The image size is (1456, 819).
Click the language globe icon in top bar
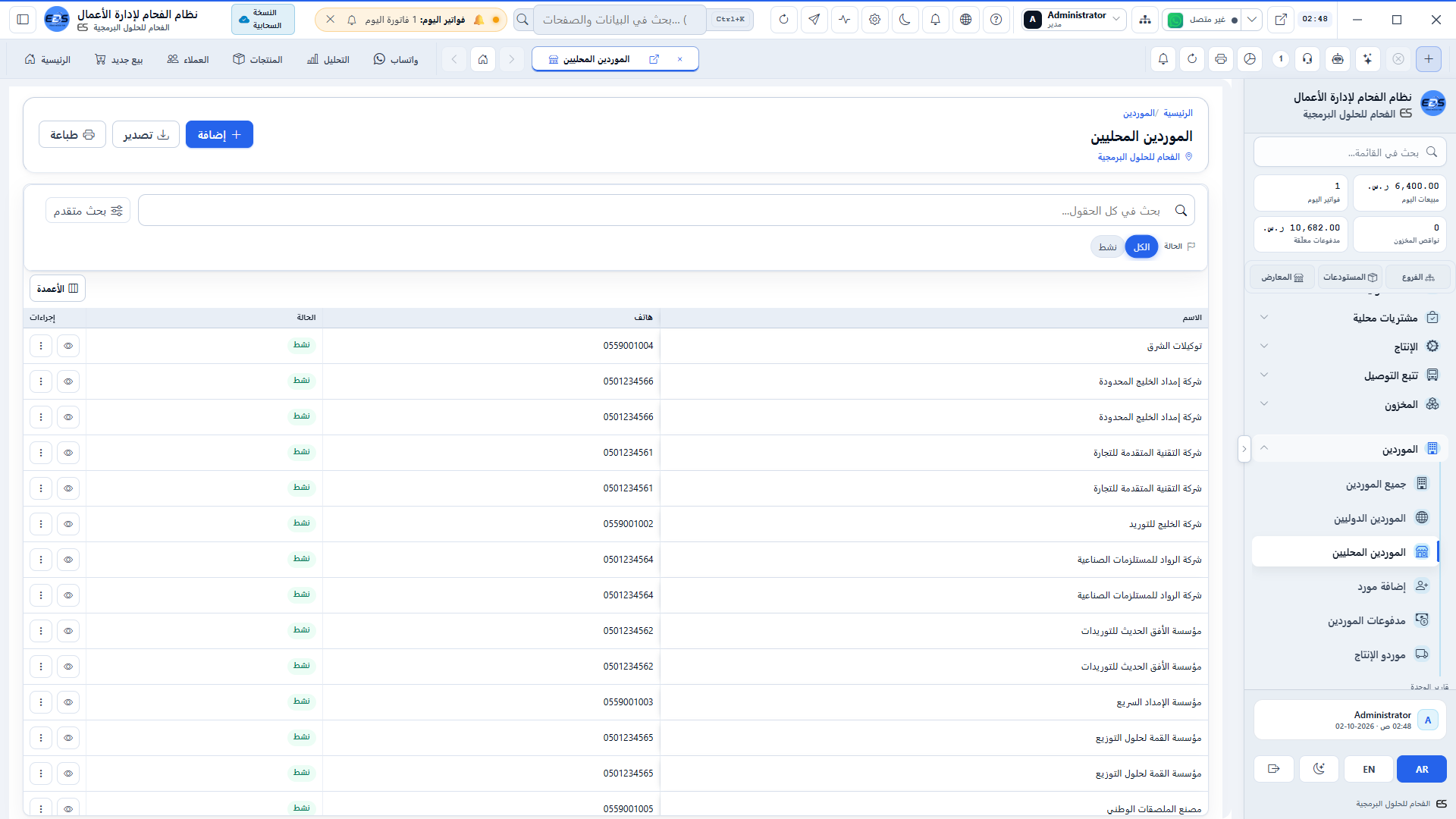point(965,20)
